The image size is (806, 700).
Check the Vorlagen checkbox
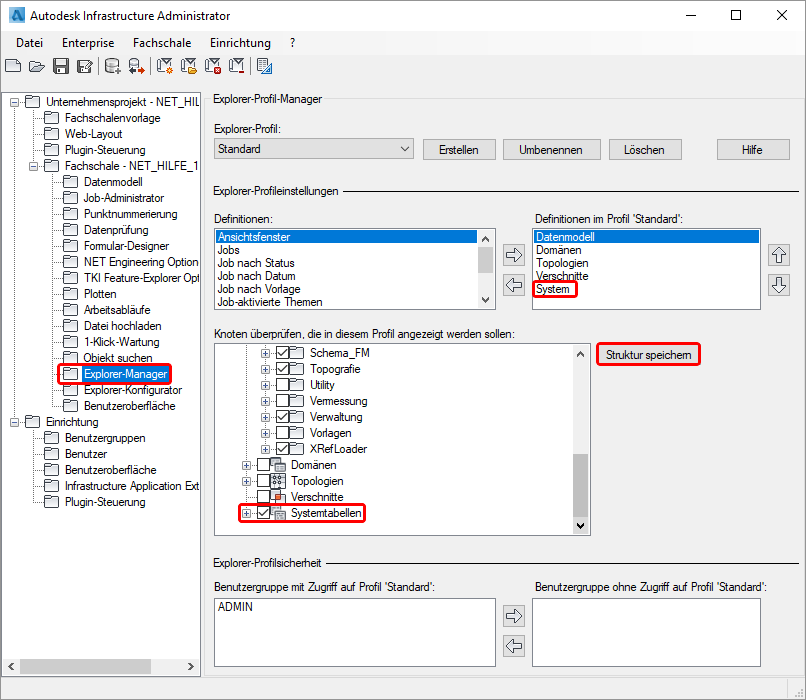pyautogui.click(x=282, y=433)
